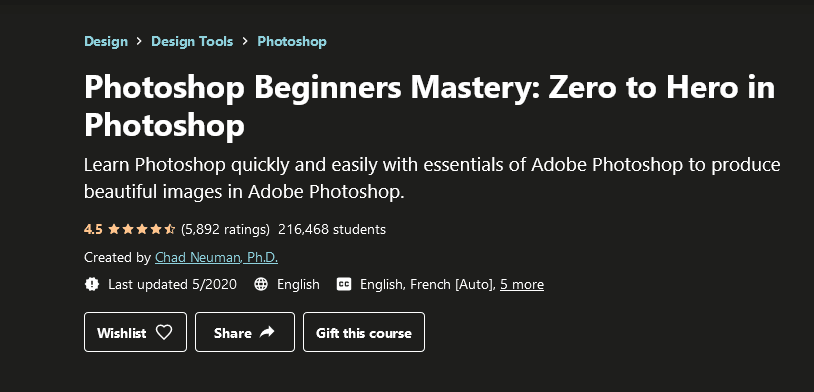Expand the 5 more caption languages

coord(522,285)
